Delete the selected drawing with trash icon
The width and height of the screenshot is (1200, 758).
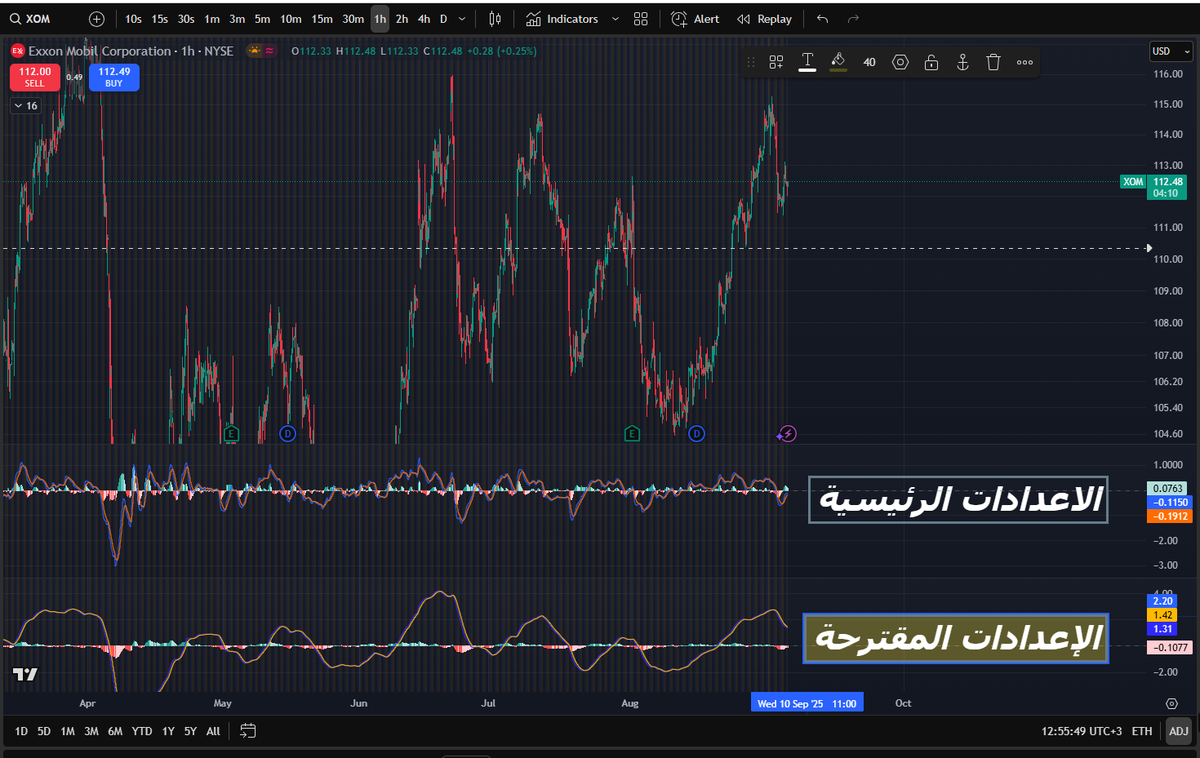pos(993,62)
